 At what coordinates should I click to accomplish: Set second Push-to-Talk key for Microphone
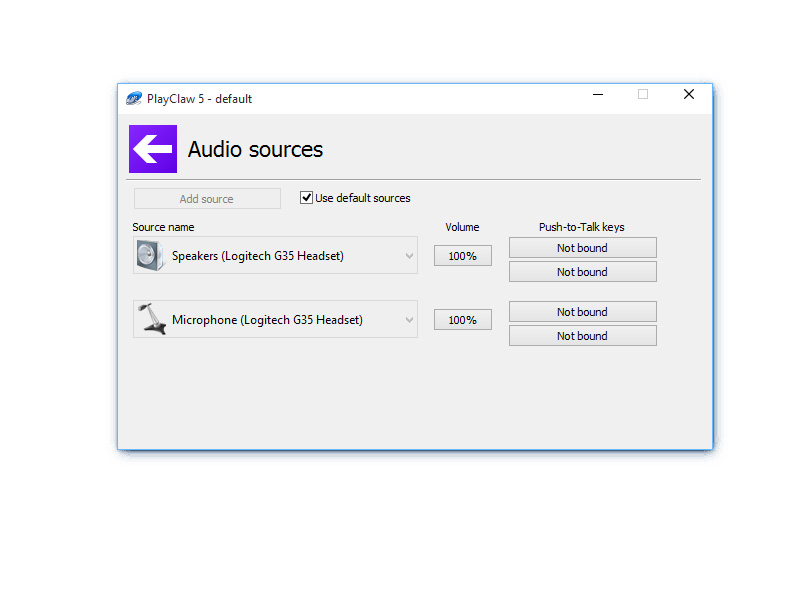tap(582, 336)
